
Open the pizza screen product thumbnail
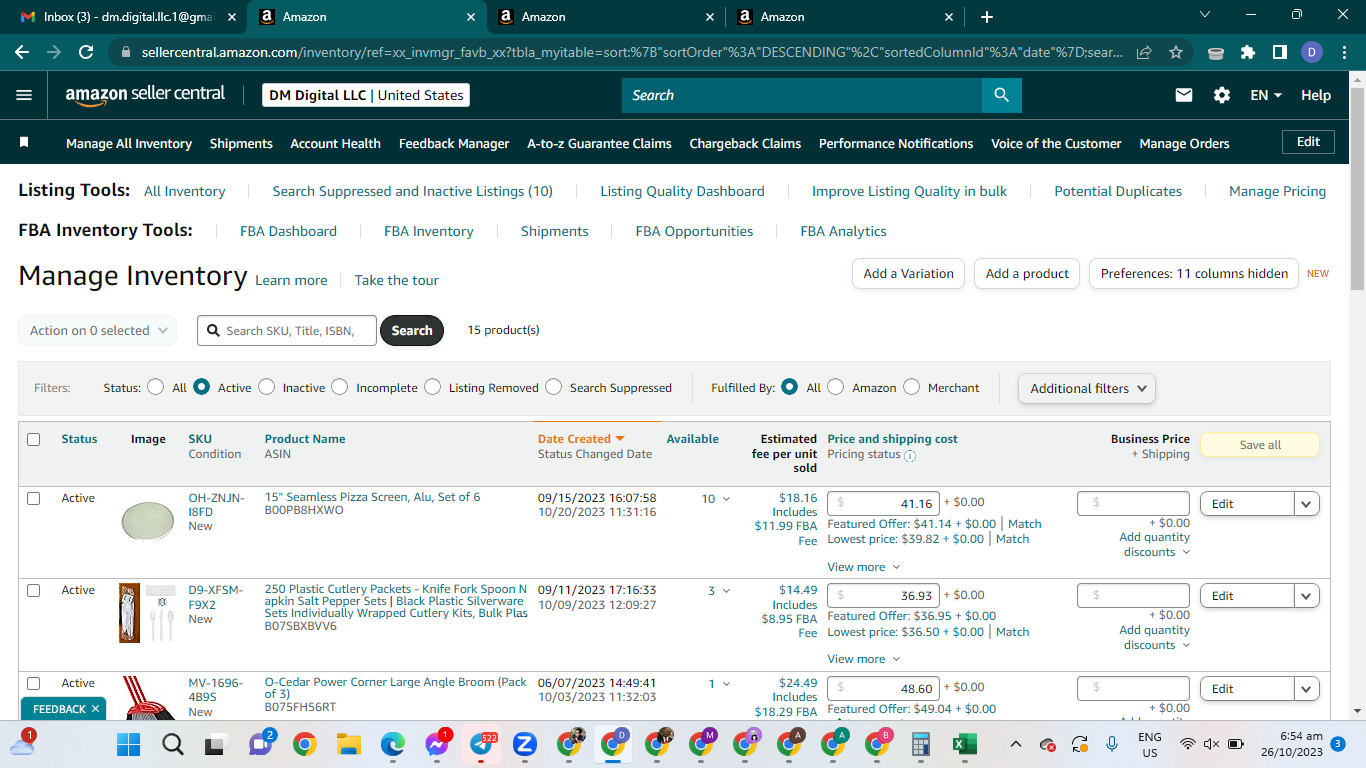tap(147, 520)
